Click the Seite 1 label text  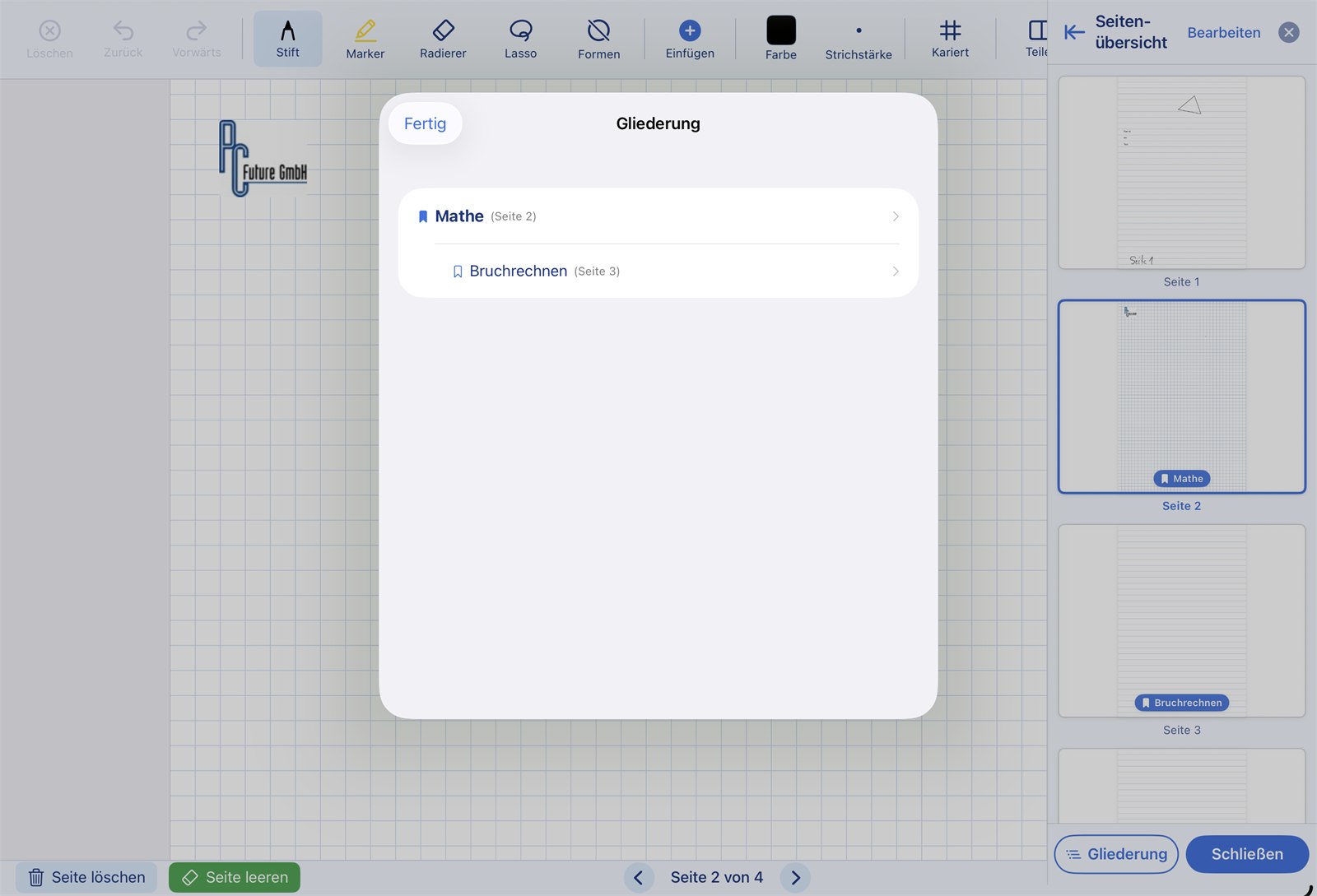coord(1181,281)
